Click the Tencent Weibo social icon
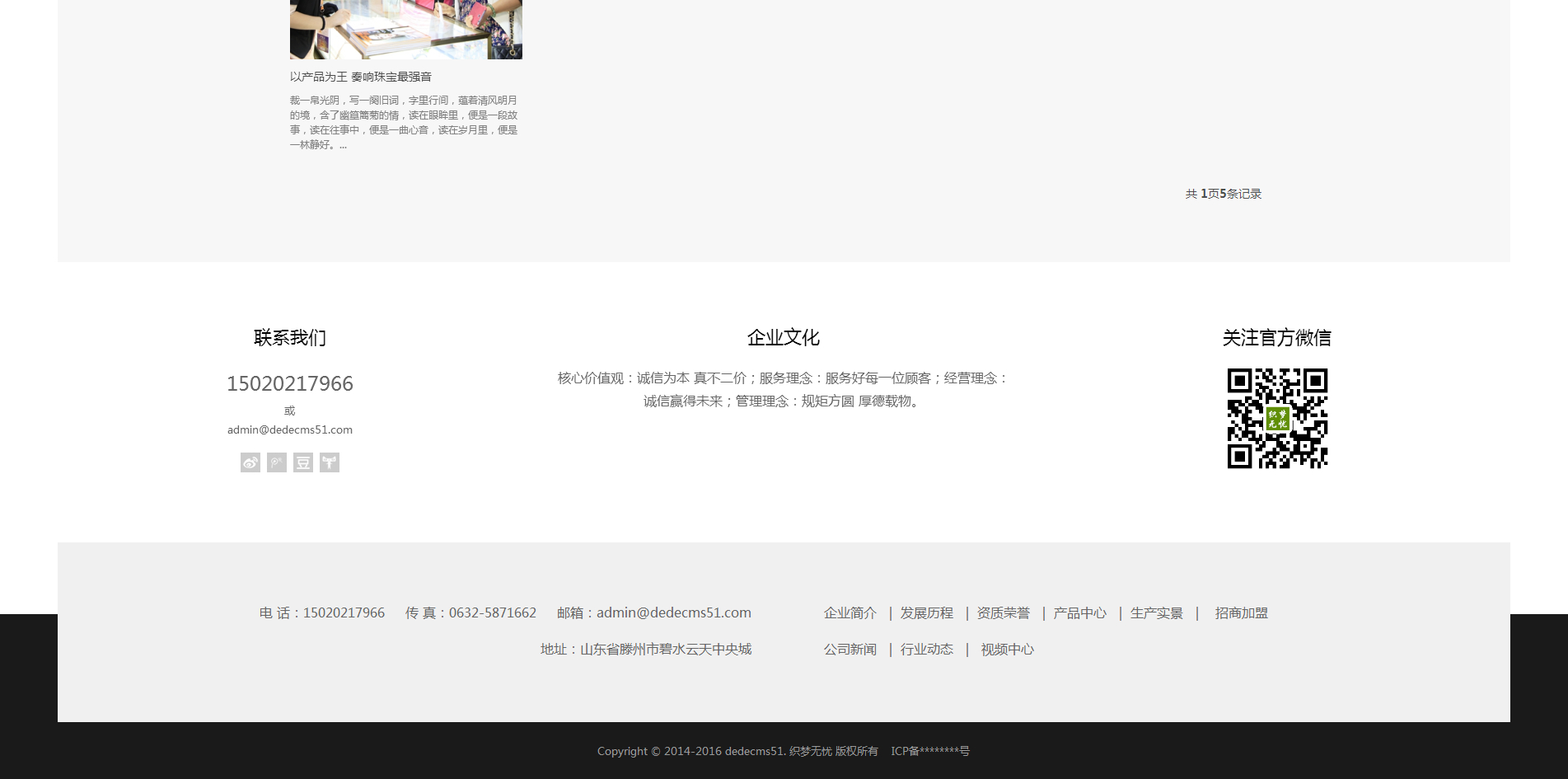The image size is (1568, 779). coord(277,462)
